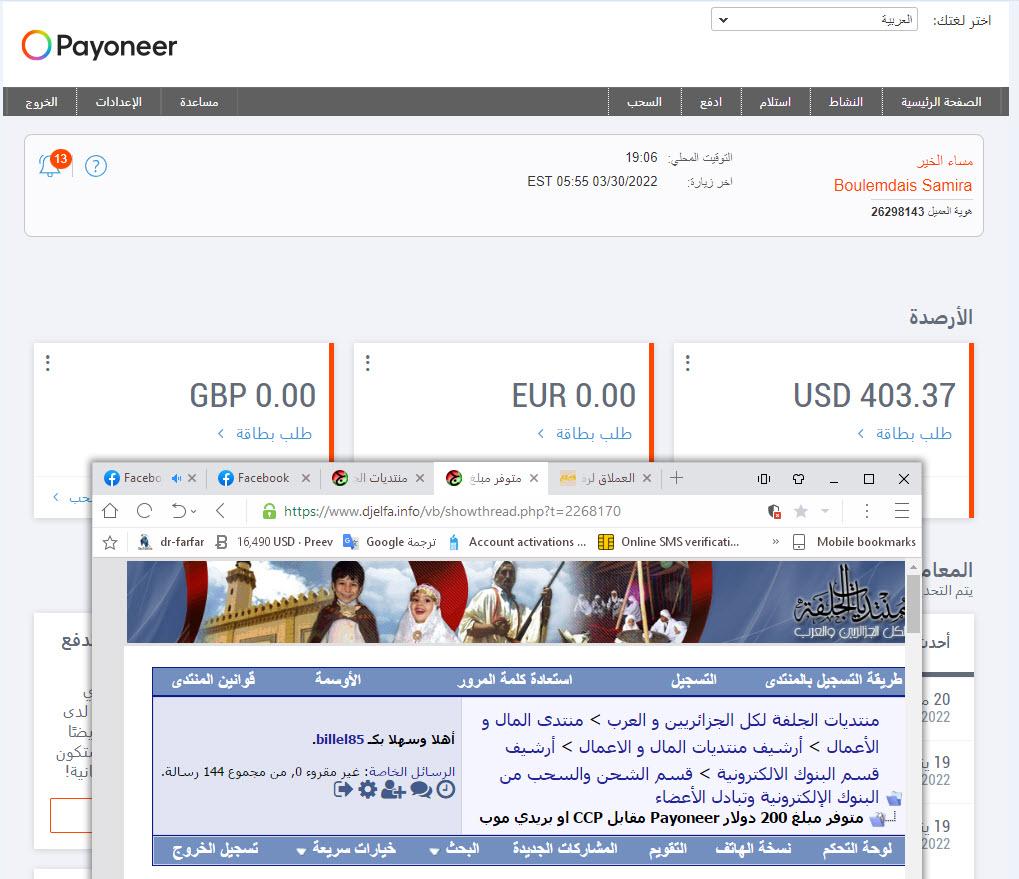Mute the first Facebook tab audio
Screen dimensions: 1019x879
pyautogui.click(x=176, y=478)
